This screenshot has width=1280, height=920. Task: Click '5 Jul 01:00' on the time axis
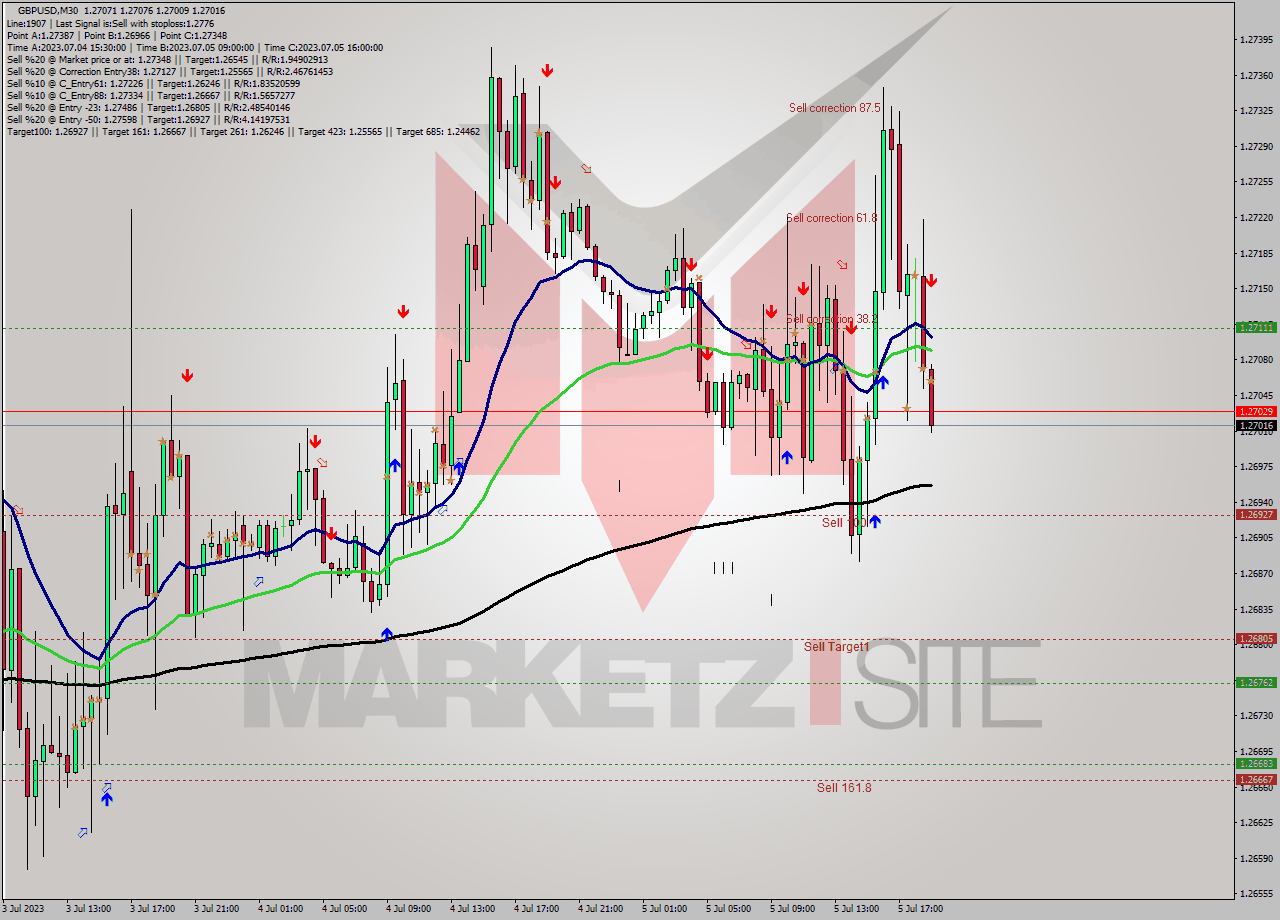[x=663, y=909]
